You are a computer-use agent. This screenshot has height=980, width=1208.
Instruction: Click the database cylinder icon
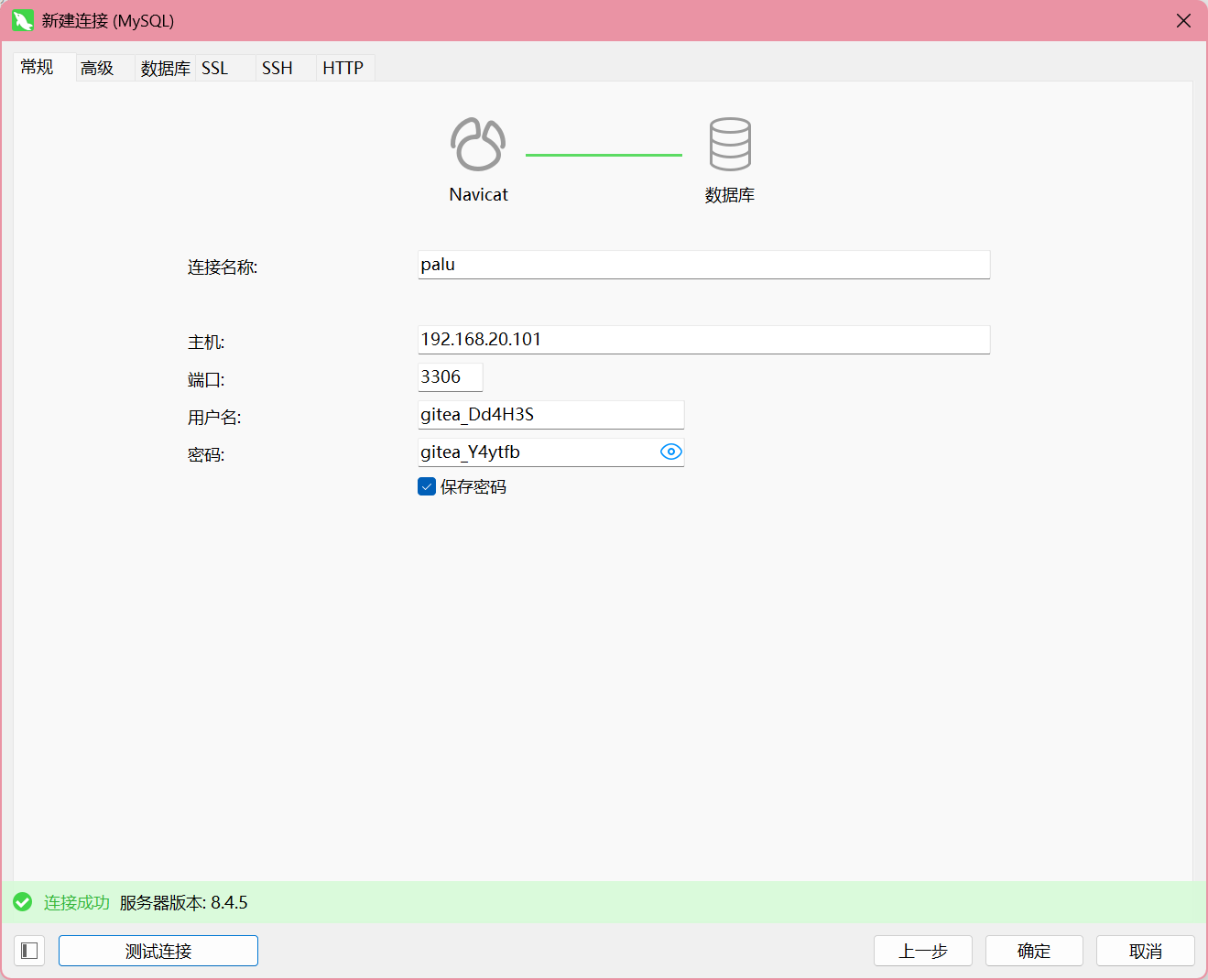[x=730, y=144]
